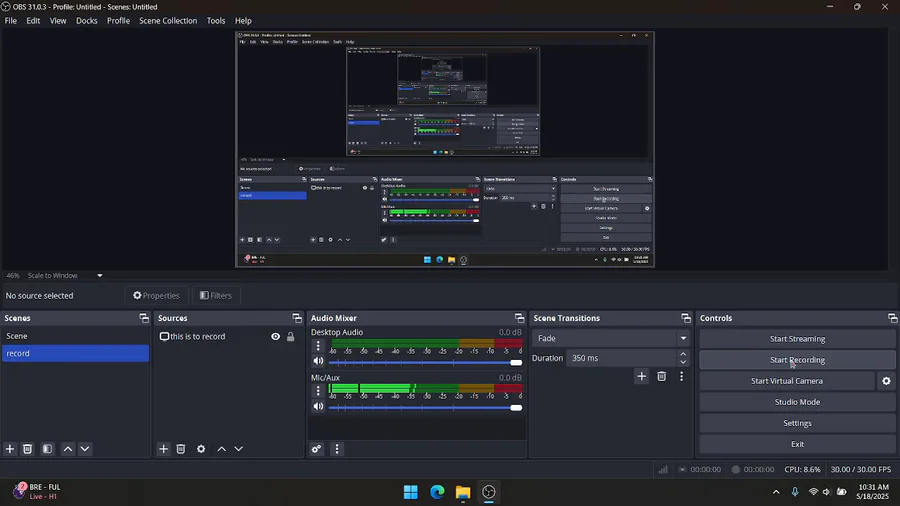900x506 pixels.
Task: Open Windows Start menu
Action: 411,492
